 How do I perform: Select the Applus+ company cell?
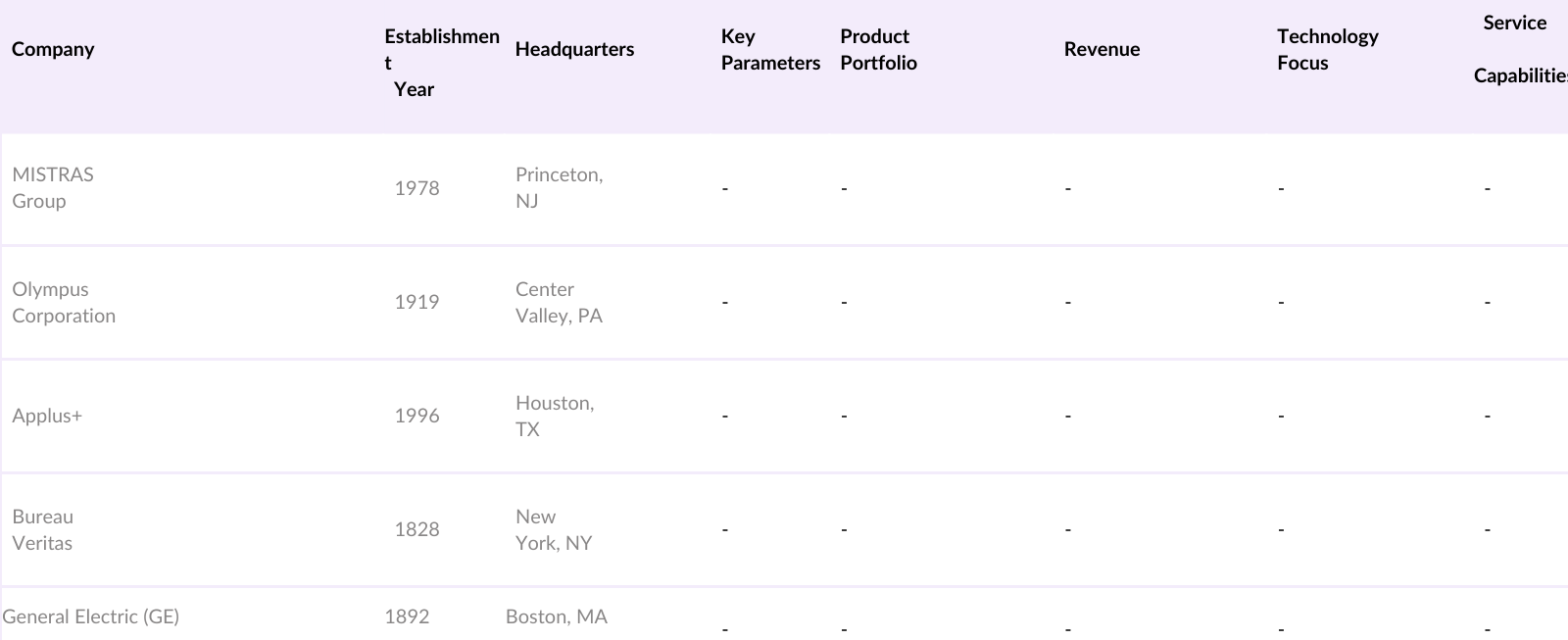tap(47, 416)
